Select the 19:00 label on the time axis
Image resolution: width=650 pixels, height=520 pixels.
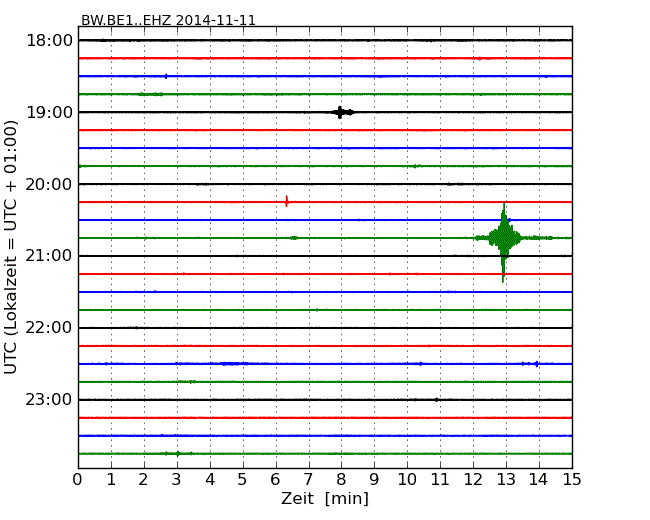point(49,112)
